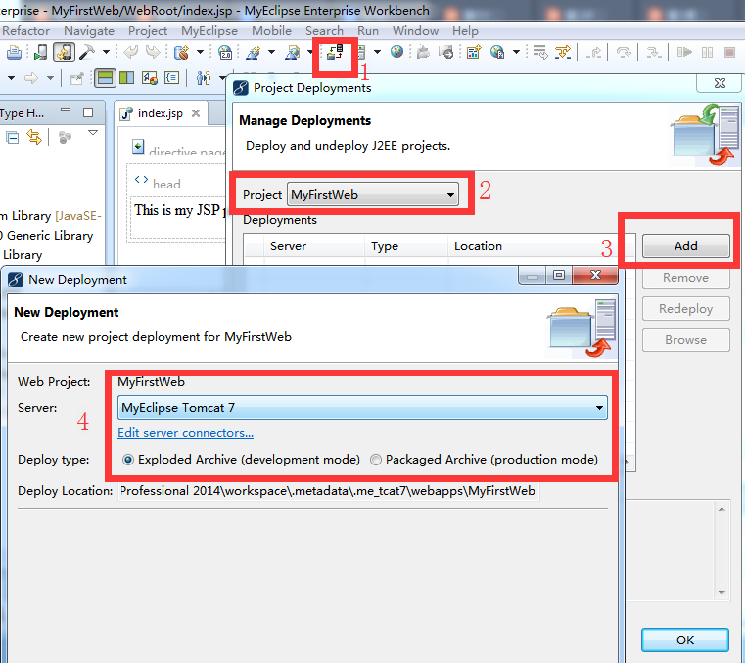This screenshot has width=745, height=664.
Task: Click the curly braces source icon
Action: point(172,77)
